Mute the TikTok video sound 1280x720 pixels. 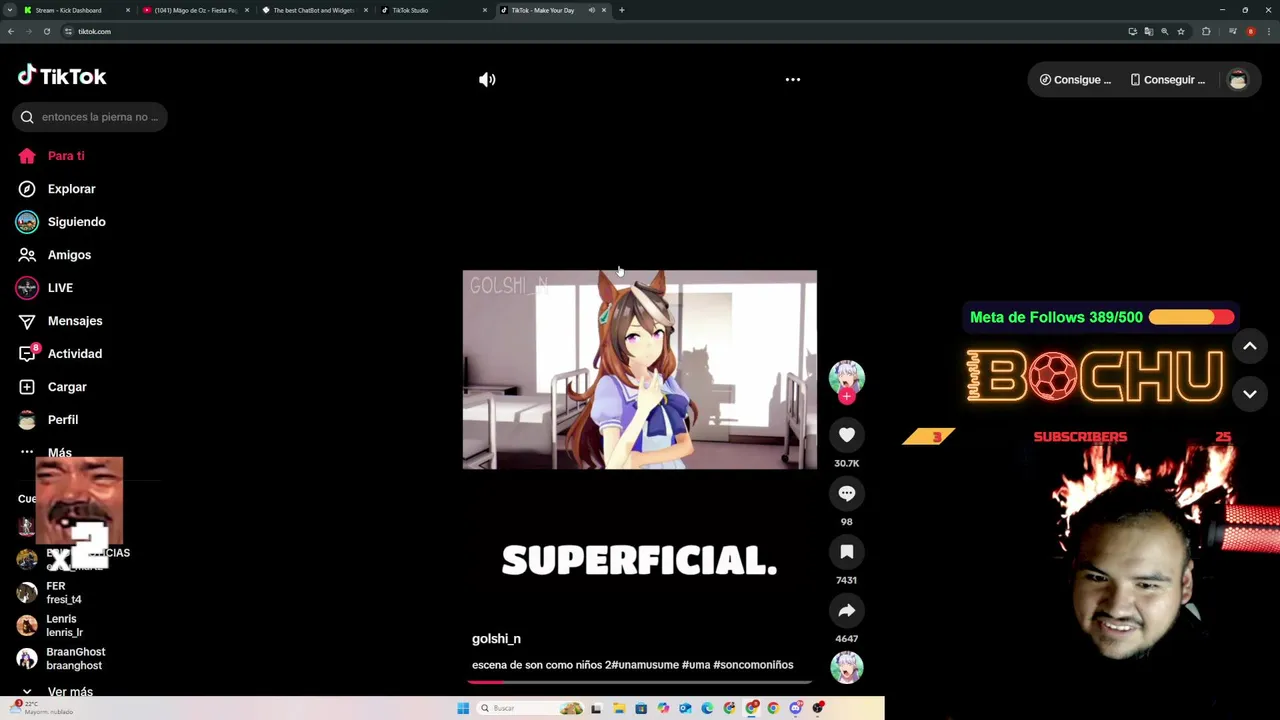487,80
